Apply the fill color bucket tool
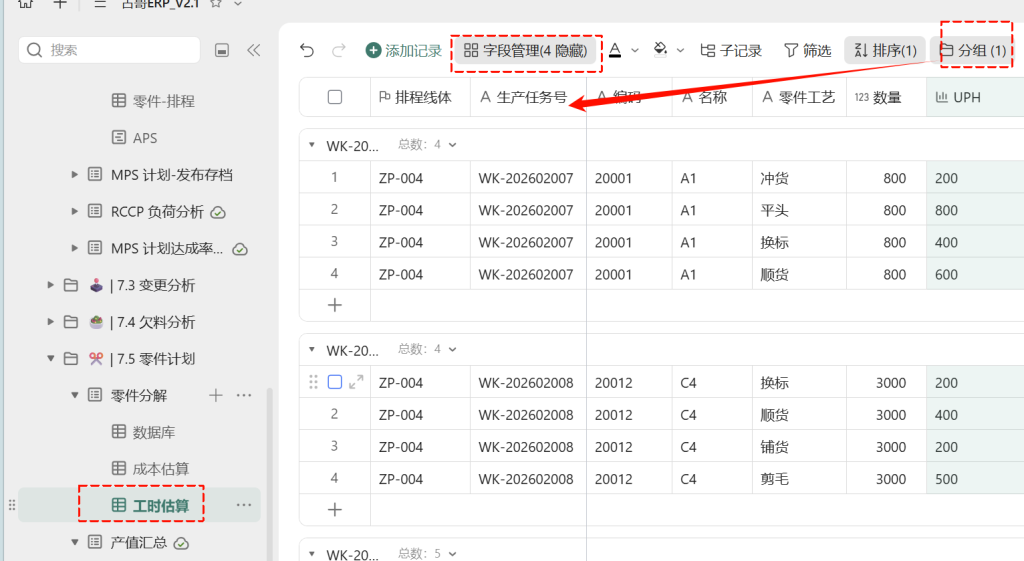 point(660,50)
